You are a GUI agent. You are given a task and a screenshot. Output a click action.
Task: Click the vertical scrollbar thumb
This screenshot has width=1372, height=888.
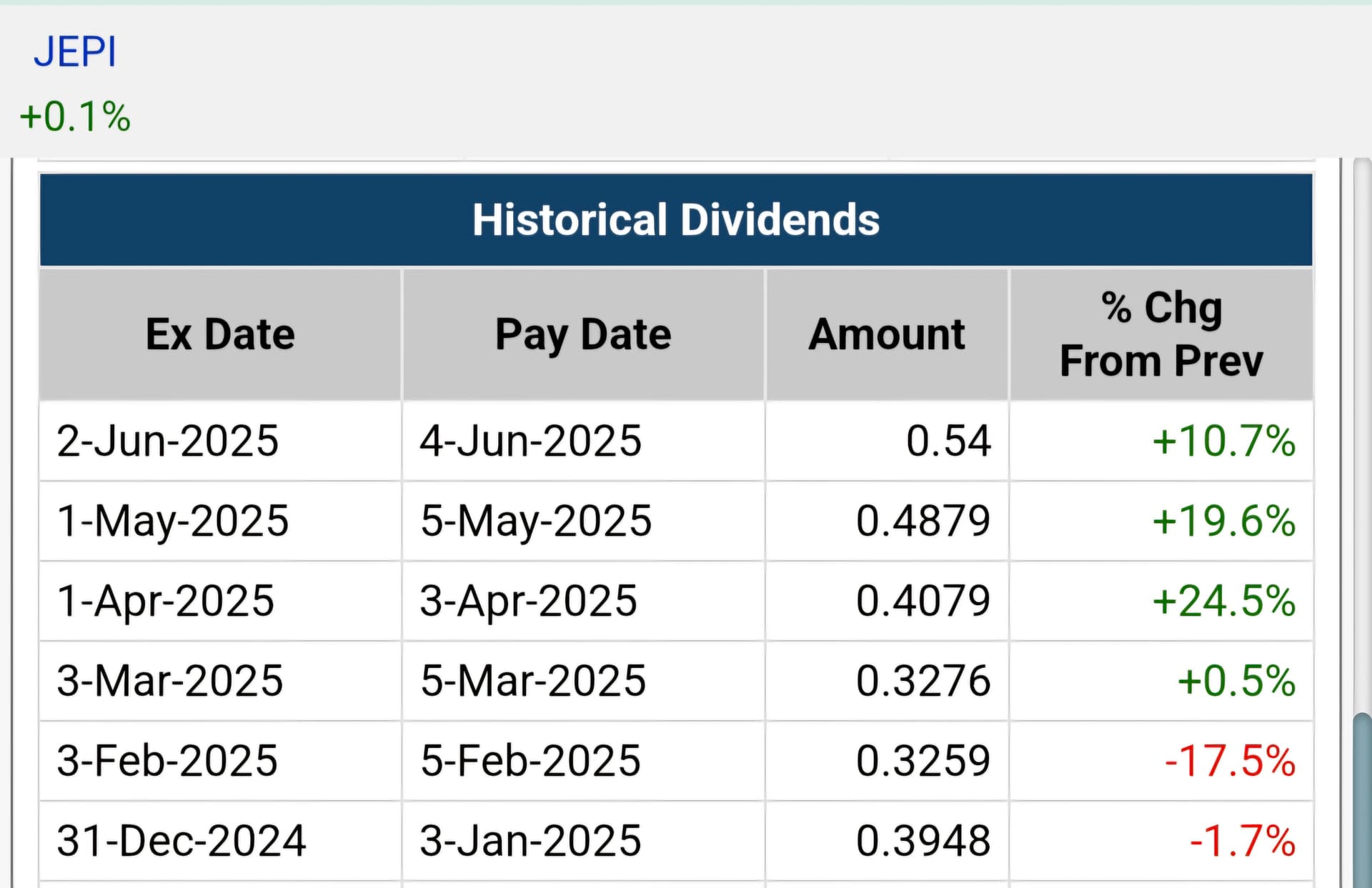1362,799
